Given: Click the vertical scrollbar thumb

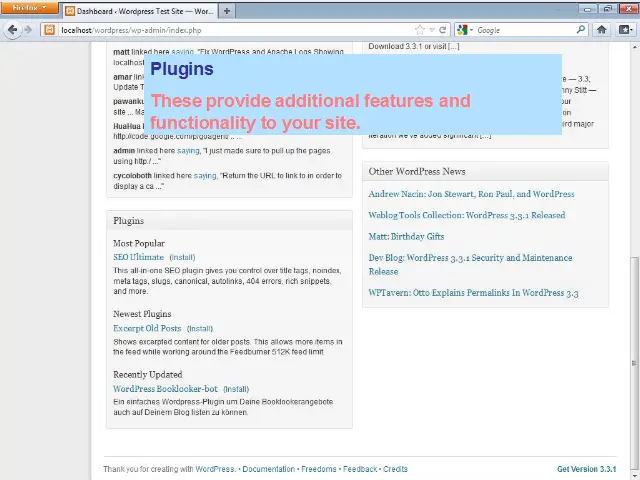Looking at the screenshot, I should click(x=634, y=363).
